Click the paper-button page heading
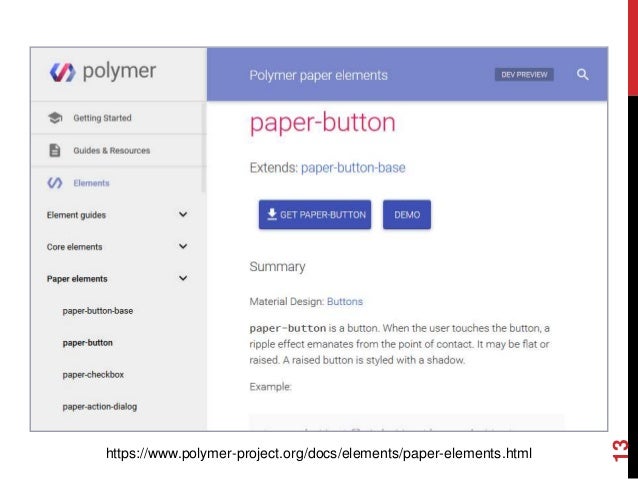Viewport: 638px width, 479px height. click(323, 123)
